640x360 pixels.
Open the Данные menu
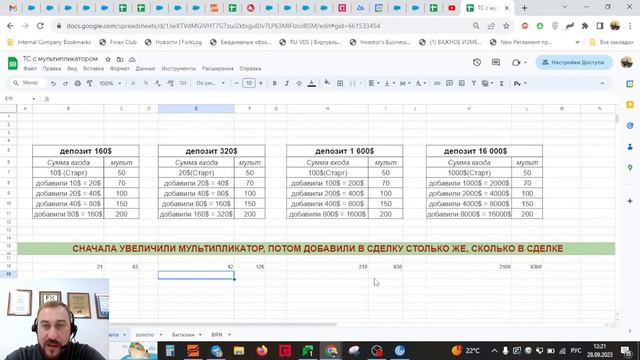coord(145,69)
